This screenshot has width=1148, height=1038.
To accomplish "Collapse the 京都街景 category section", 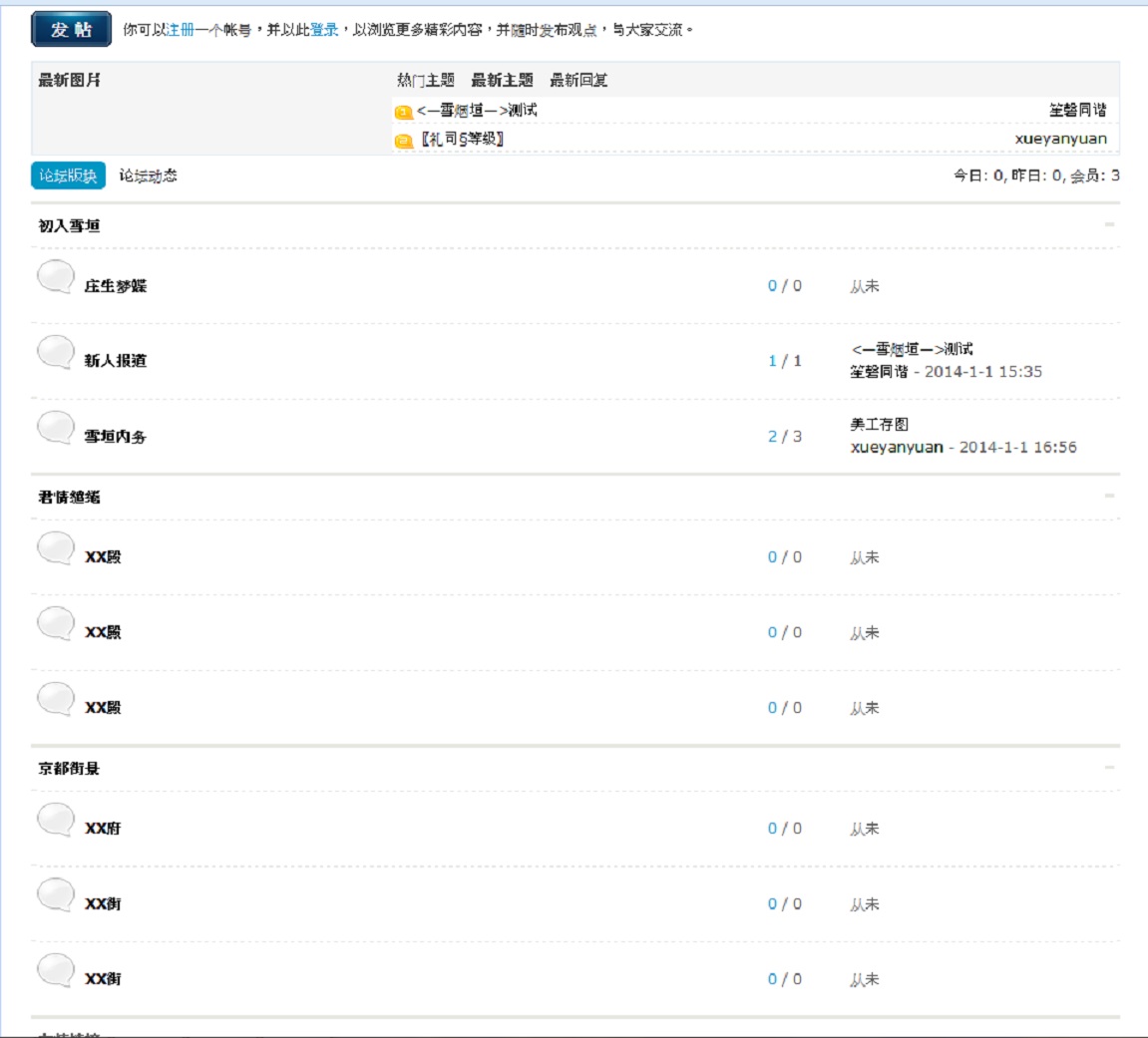I will [x=1109, y=768].
